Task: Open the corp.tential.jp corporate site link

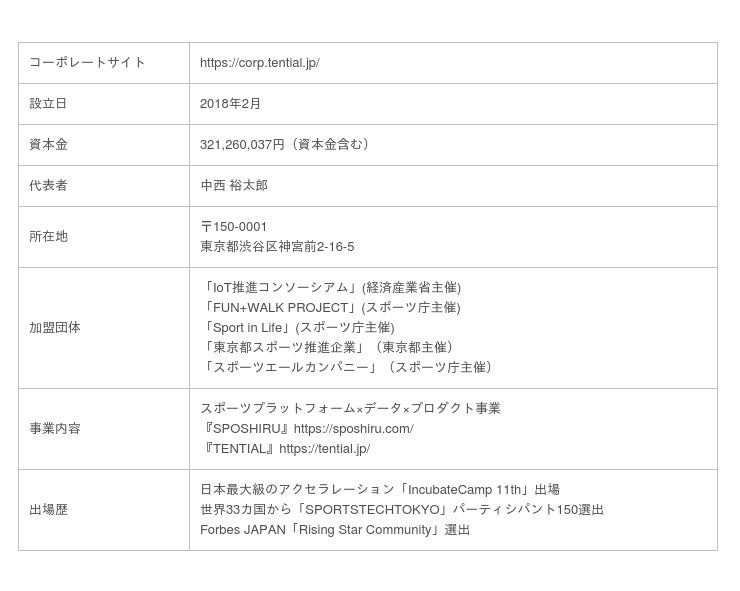Action: pos(259,63)
